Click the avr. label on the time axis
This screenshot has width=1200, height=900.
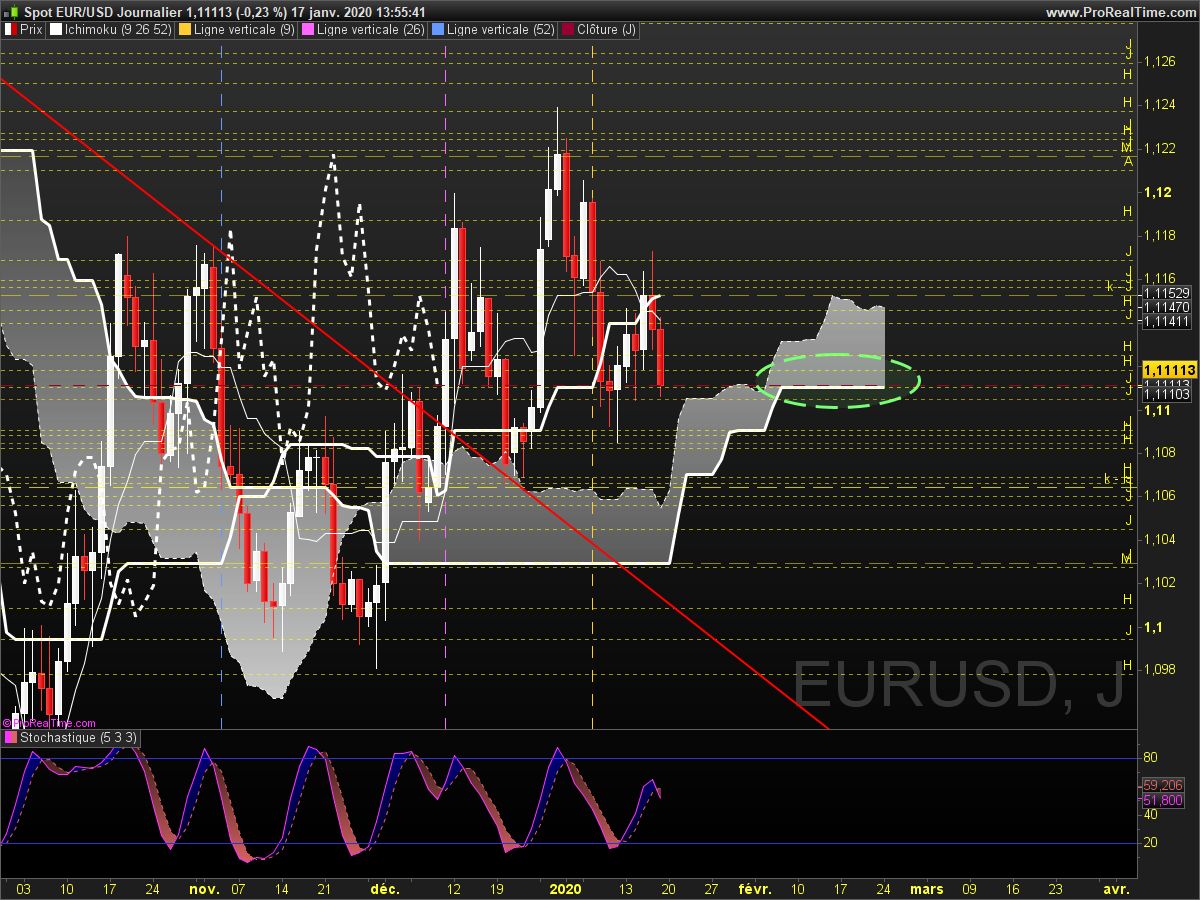point(1116,888)
